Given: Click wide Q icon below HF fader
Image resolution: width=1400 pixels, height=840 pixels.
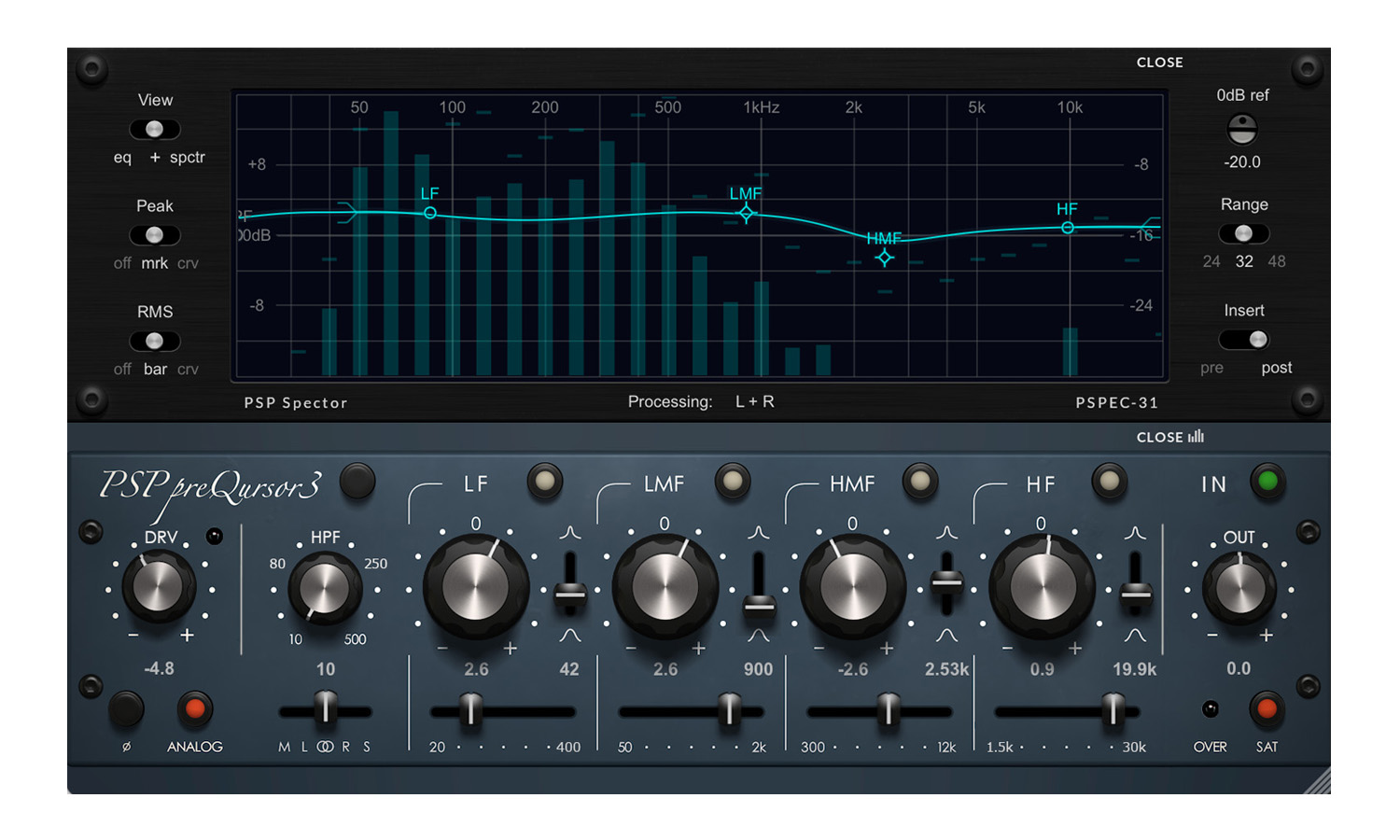Looking at the screenshot, I should pyautogui.click(x=1135, y=636).
